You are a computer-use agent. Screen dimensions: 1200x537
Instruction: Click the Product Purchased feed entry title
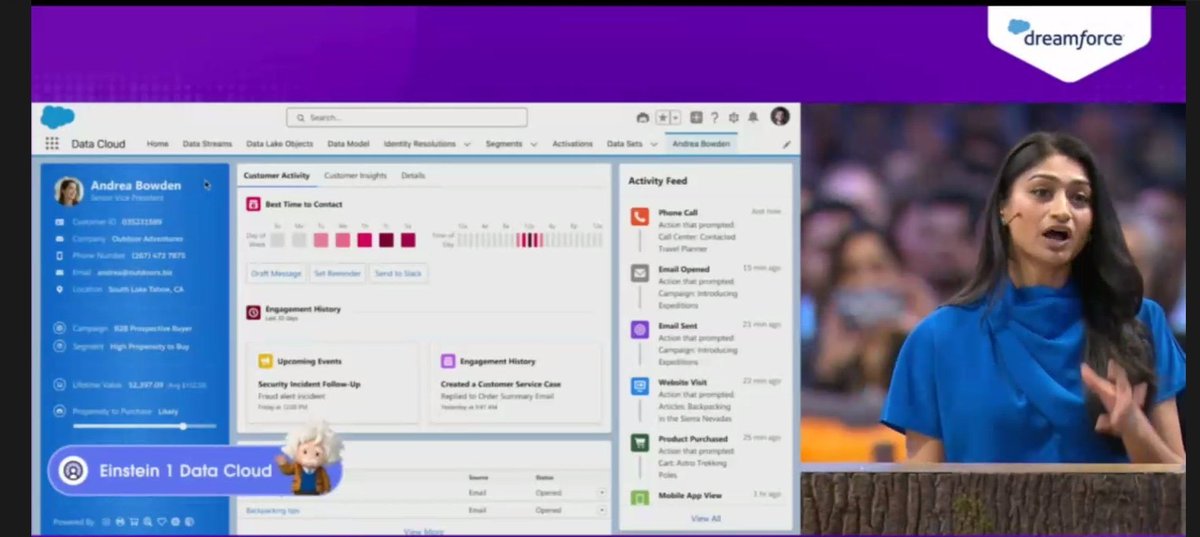[x=693, y=438]
